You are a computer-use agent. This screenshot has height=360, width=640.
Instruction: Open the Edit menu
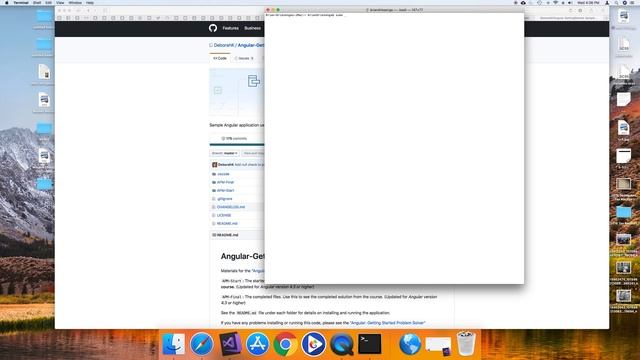click(49, 2)
